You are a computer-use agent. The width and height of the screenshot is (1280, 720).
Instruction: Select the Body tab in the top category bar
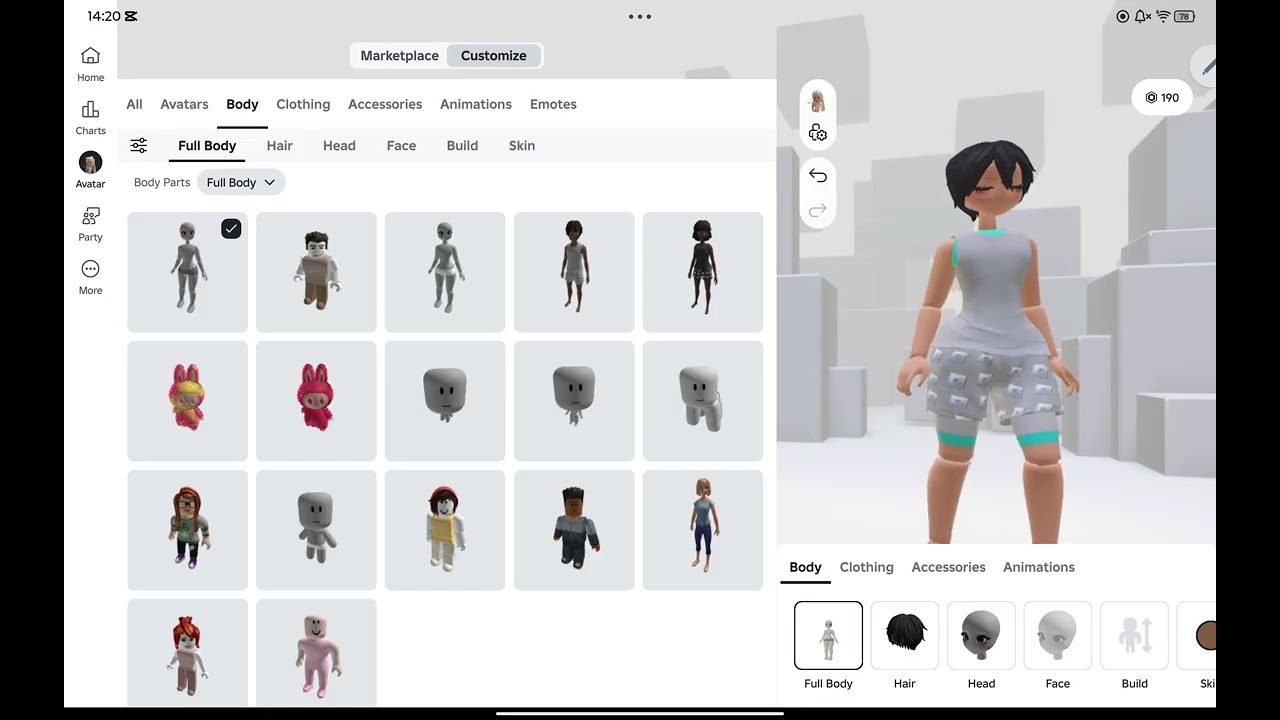tap(242, 104)
